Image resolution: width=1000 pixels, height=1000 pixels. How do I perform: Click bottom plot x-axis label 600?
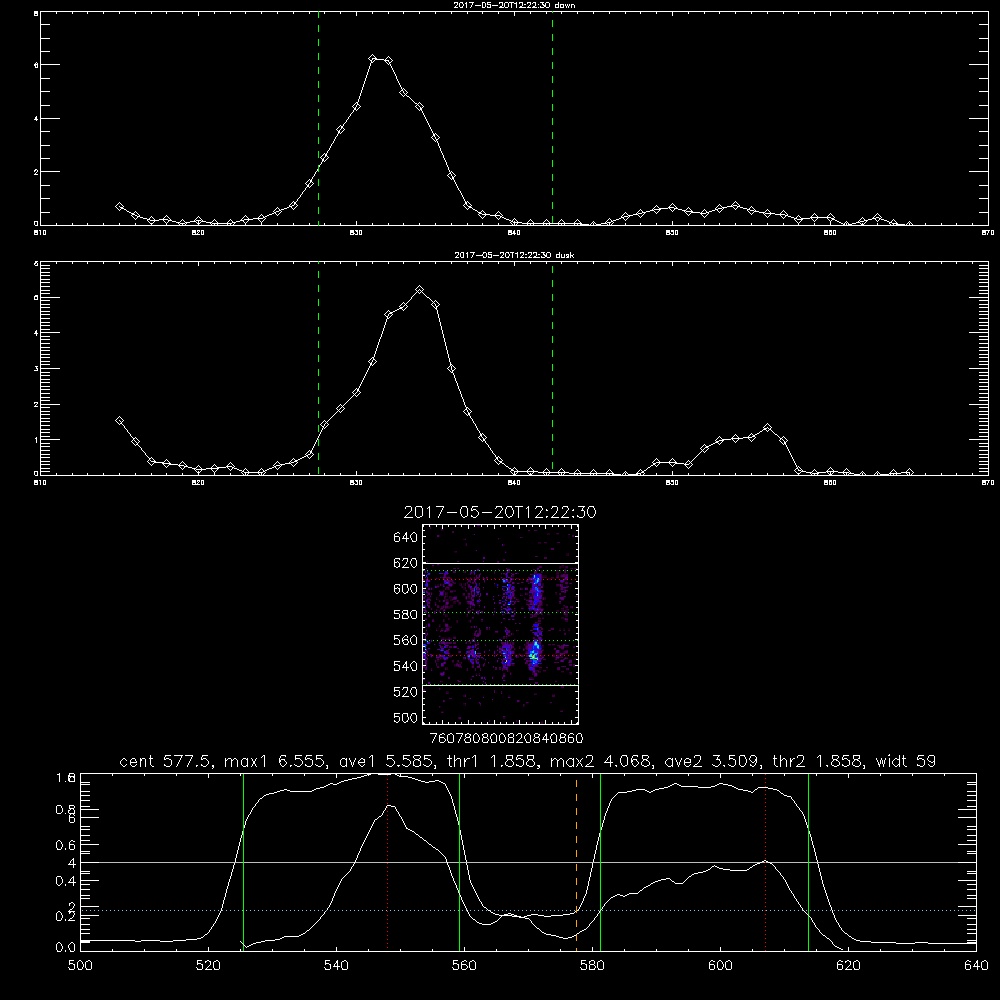point(721,966)
